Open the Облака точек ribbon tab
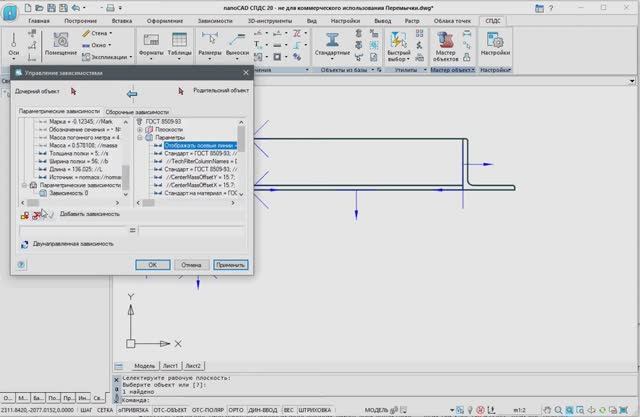640x417 pixels. tap(452, 21)
